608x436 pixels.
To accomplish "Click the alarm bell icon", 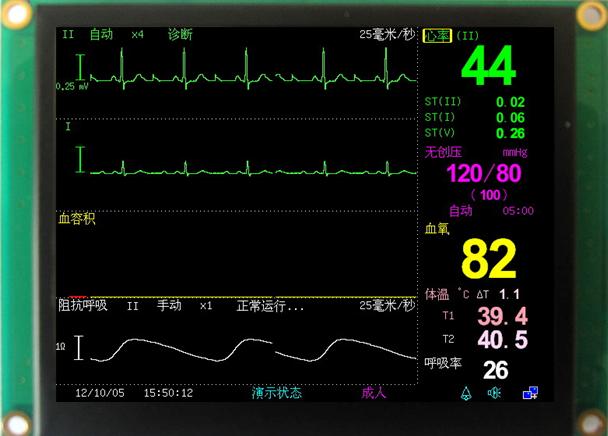I will click(x=466, y=393).
